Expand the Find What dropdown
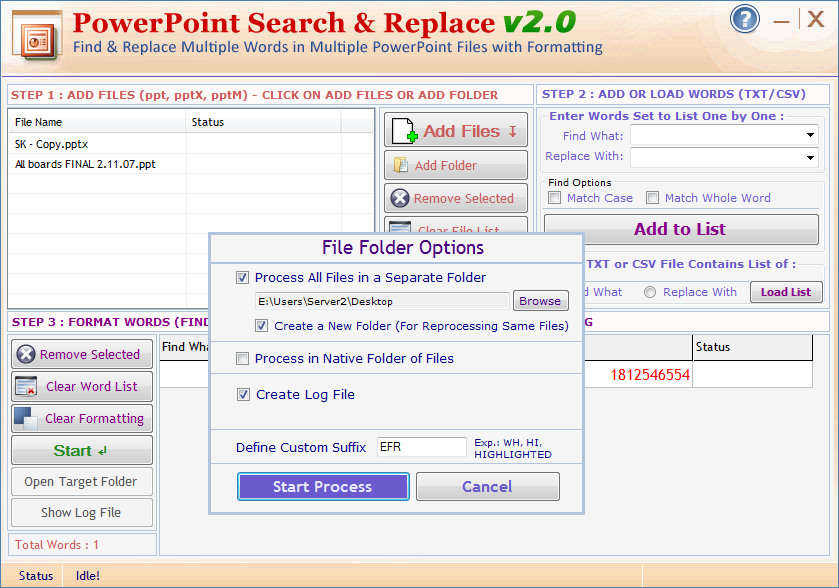Screen dimensions: 839x588 tap(810, 135)
